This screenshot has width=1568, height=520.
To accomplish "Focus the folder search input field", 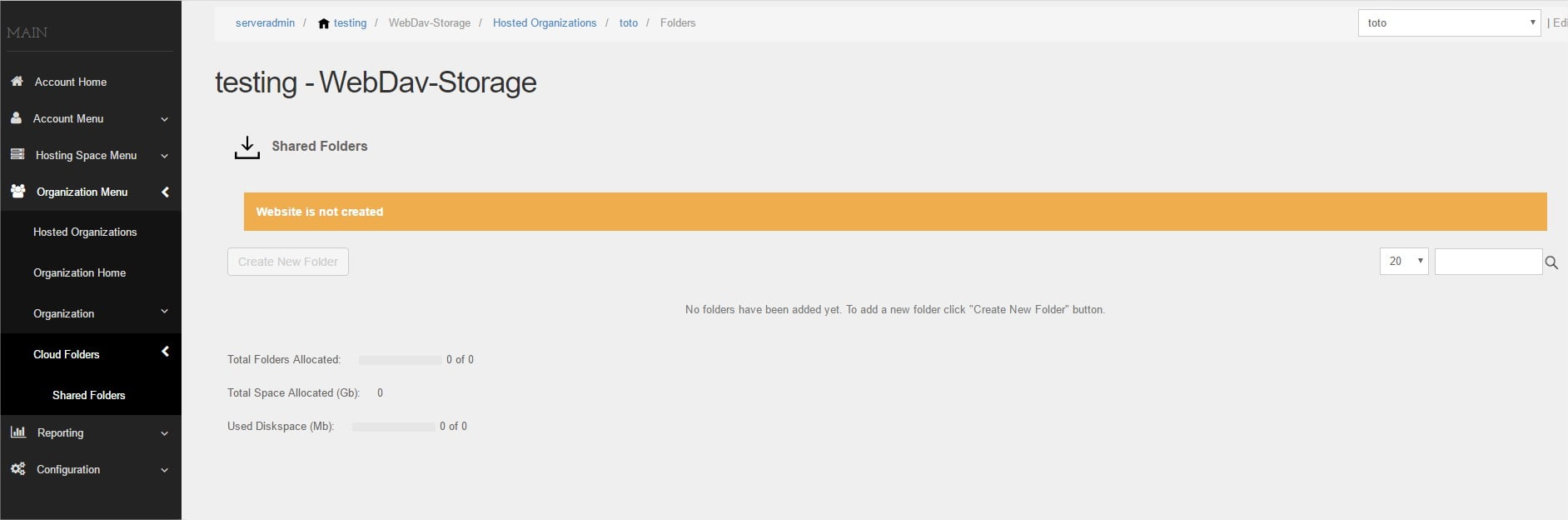I will pos(1488,262).
